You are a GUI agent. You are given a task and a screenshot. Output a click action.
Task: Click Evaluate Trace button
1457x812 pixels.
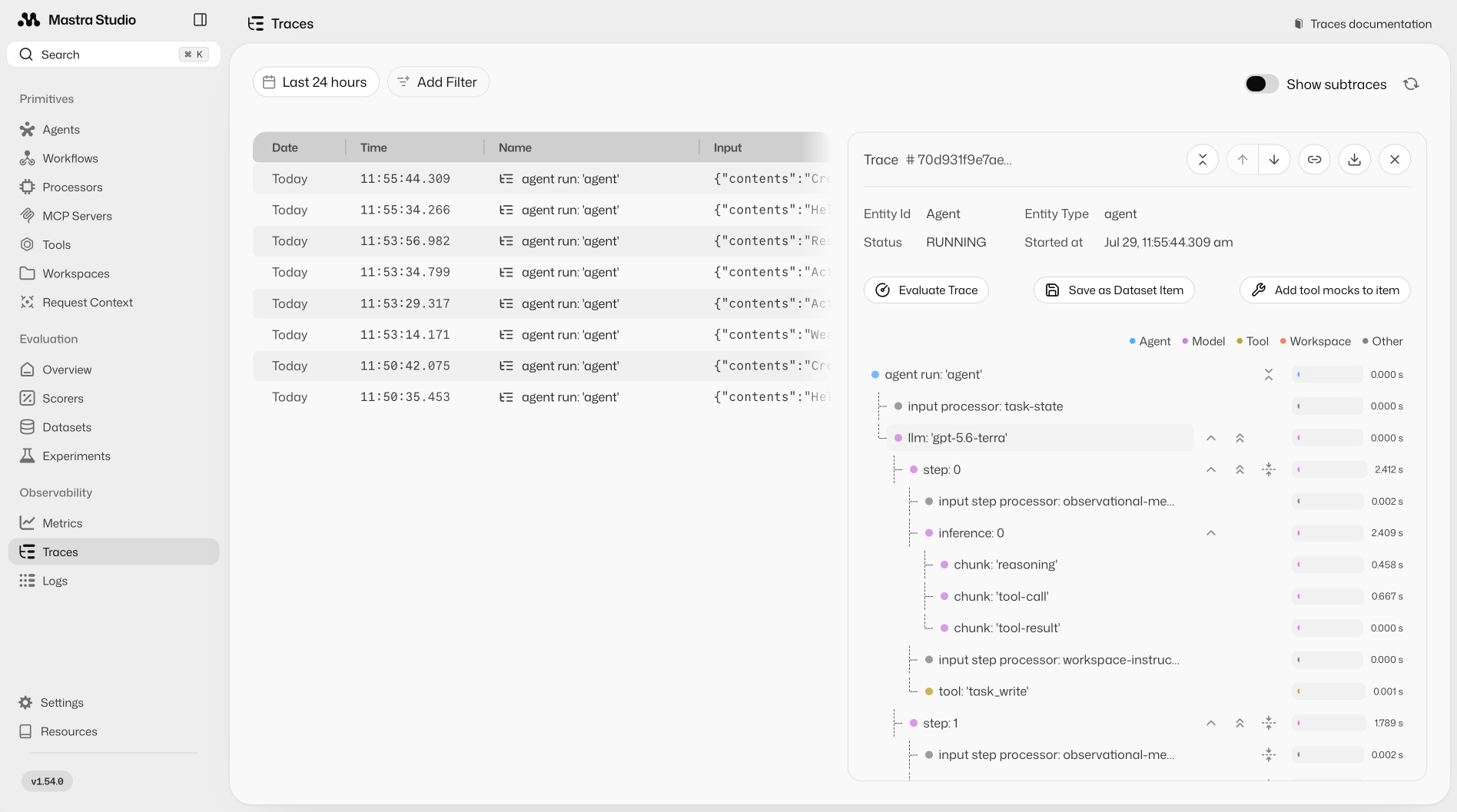coord(926,290)
